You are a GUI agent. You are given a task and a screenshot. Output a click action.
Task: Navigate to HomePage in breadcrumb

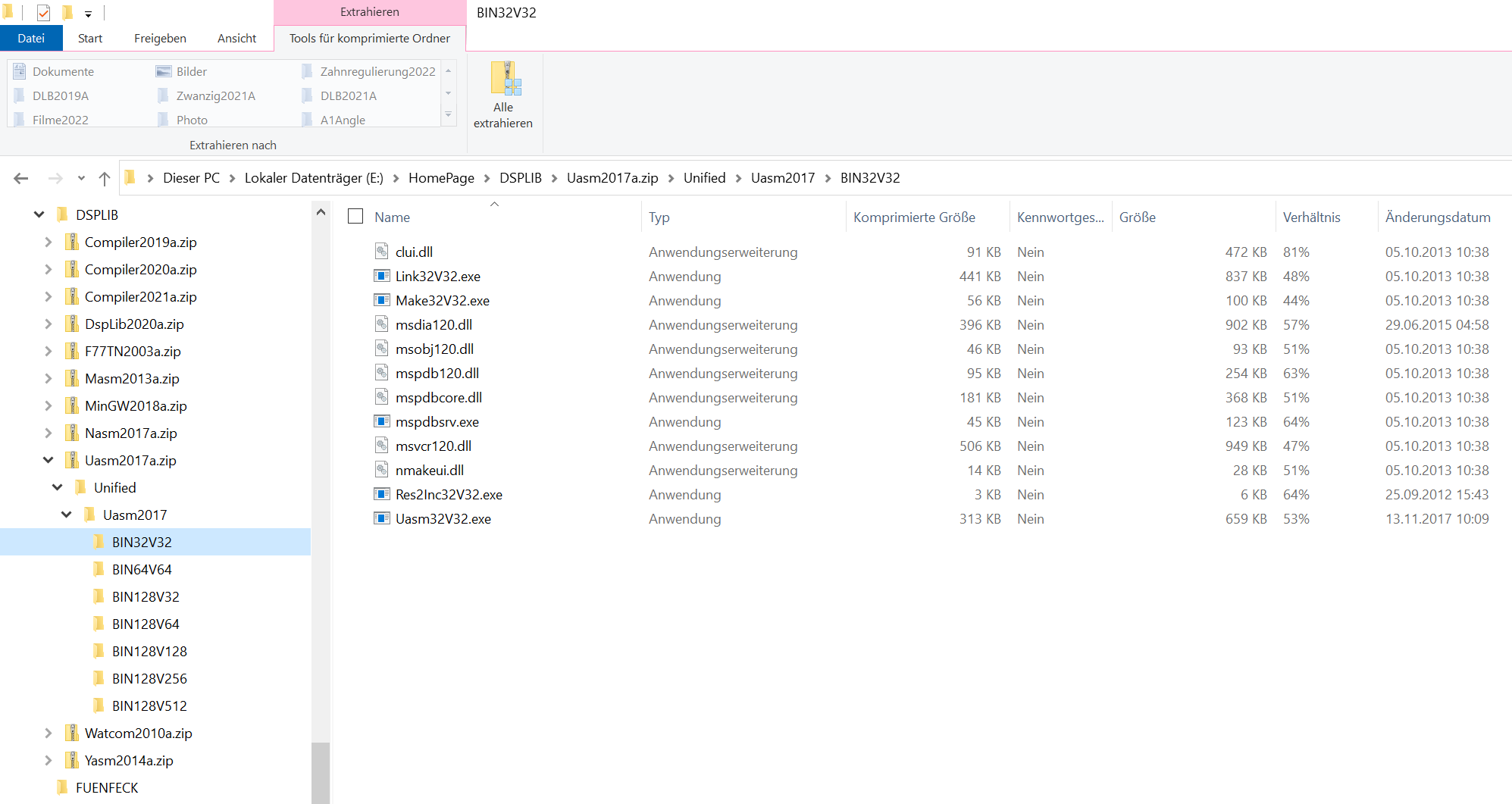coord(441,178)
